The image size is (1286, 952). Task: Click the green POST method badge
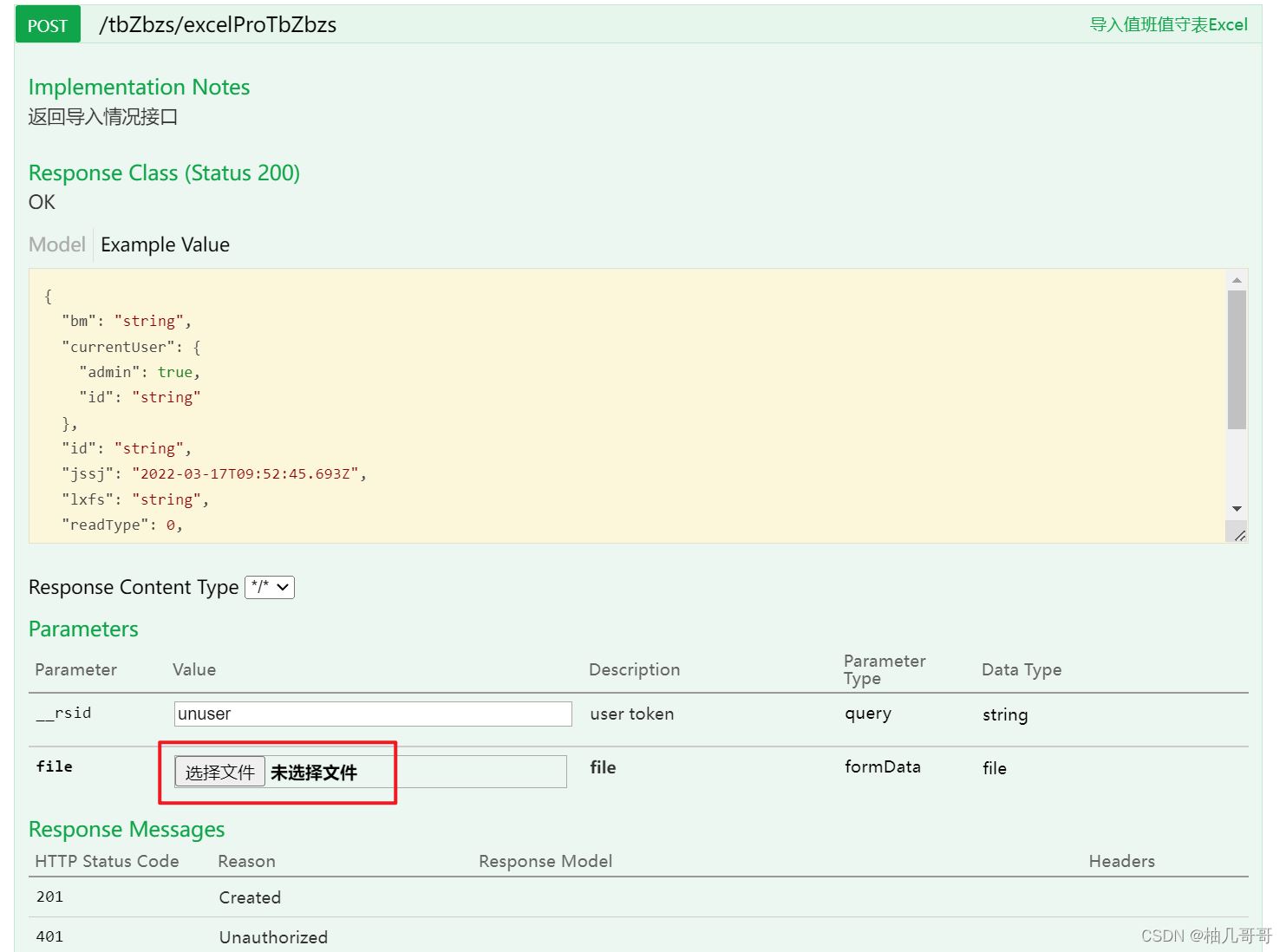pyautogui.click(x=47, y=24)
